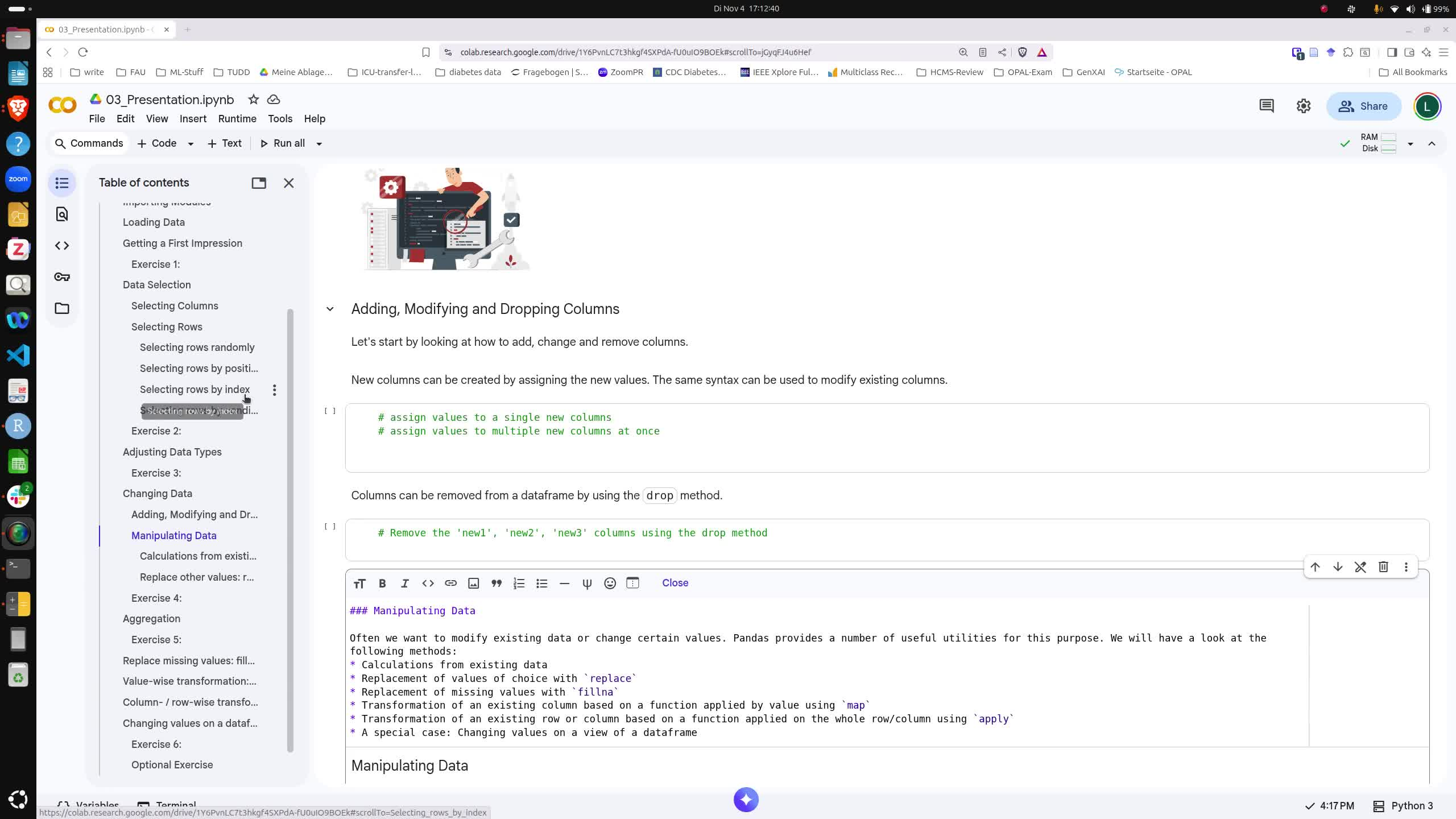This screenshot has height=819, width=1456.
Task: Open Visual Studio Code from the dock
Action: pyautogui.click(x=18, y=355)
